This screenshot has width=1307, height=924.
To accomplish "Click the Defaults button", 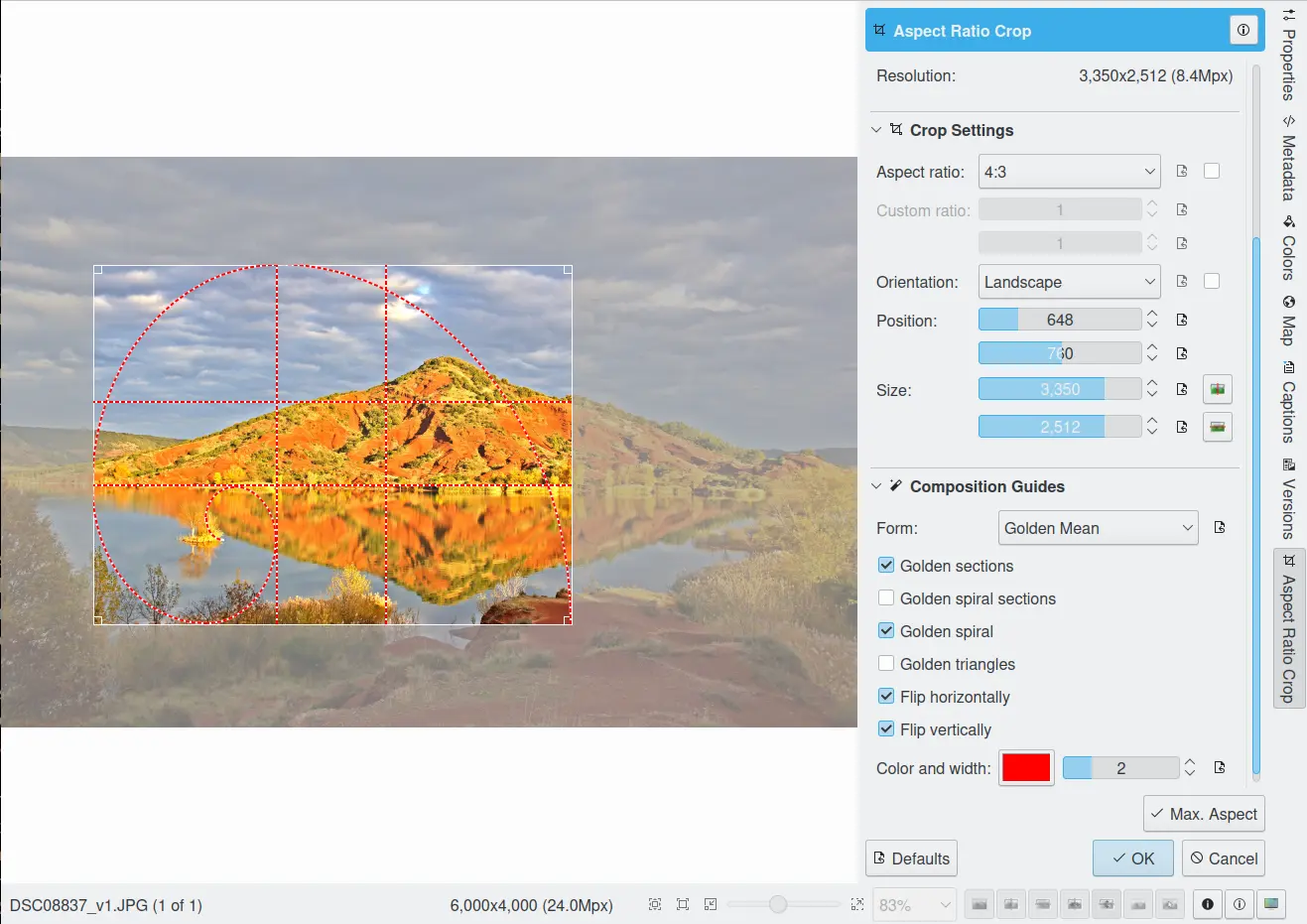I will click(911, 858).
